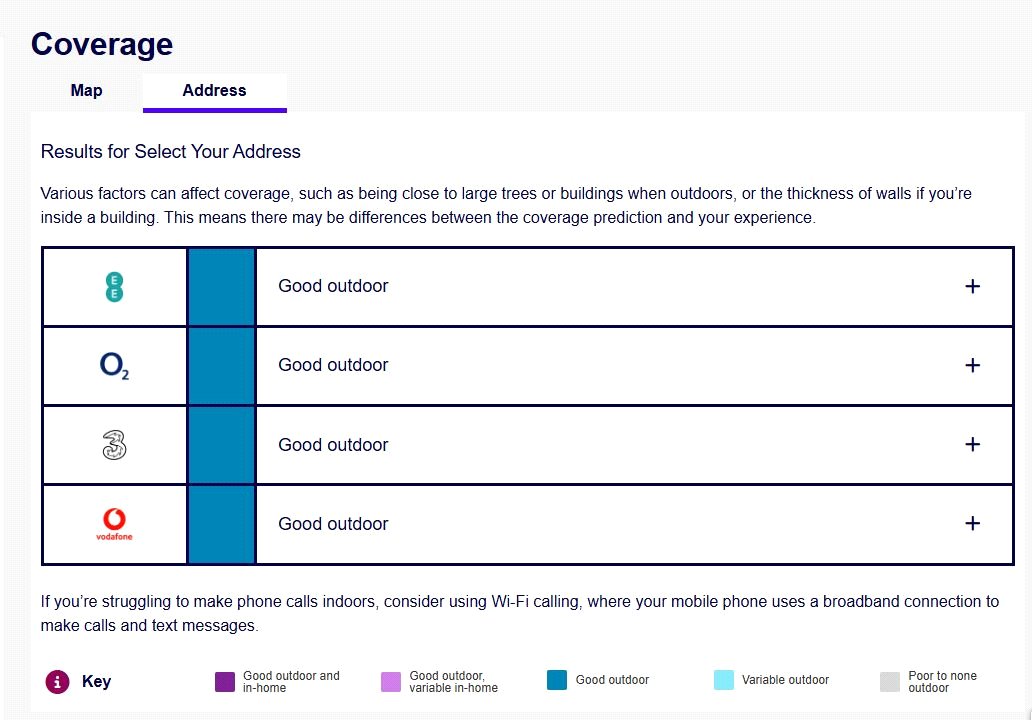The width and height of the screenshot is (1032, 720).
Task: Click the O2 network logo
Action: click(114, 366)
